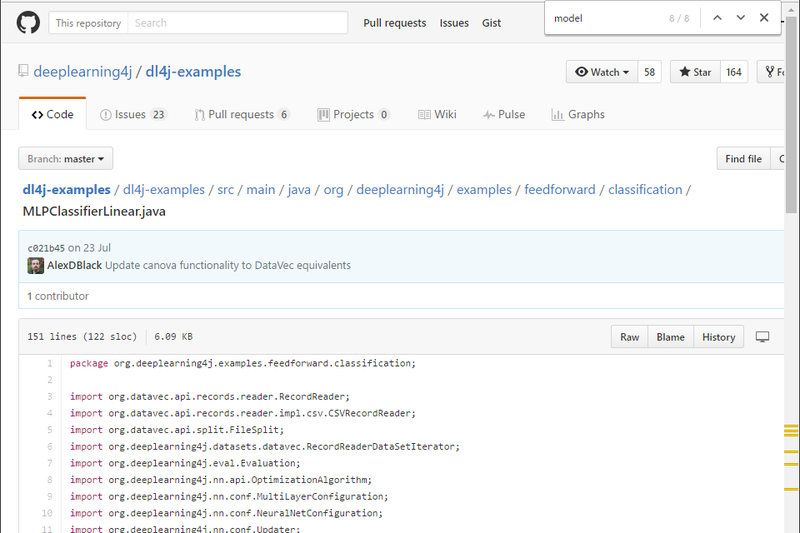The height and width of the screenshot is (533, 800).
Task: Switch to the Pull requests 6 tab
Action: click(x=242, y=114)
